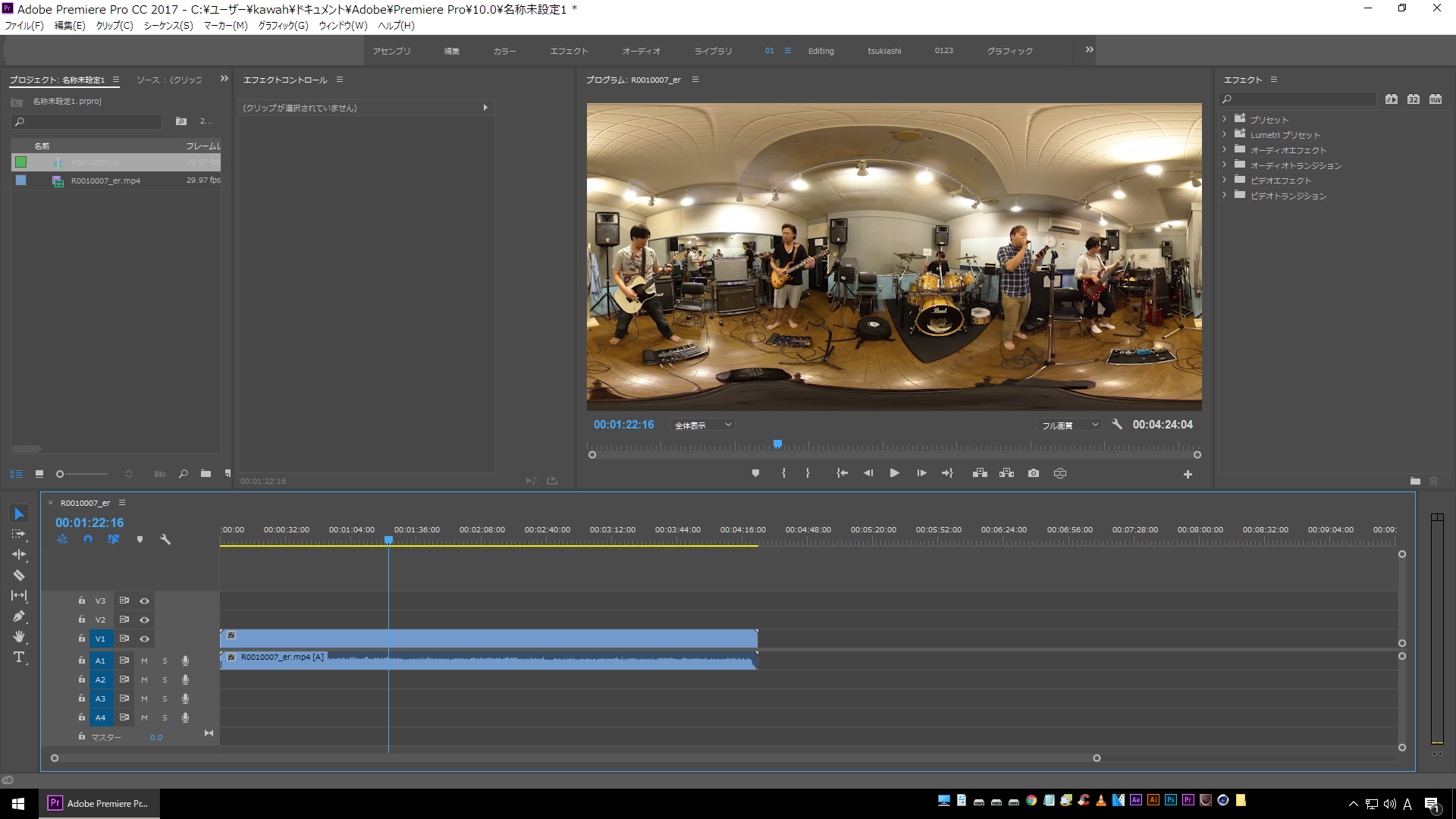
Task: Enable voice-over record on A3
Action: pos(185,698)
